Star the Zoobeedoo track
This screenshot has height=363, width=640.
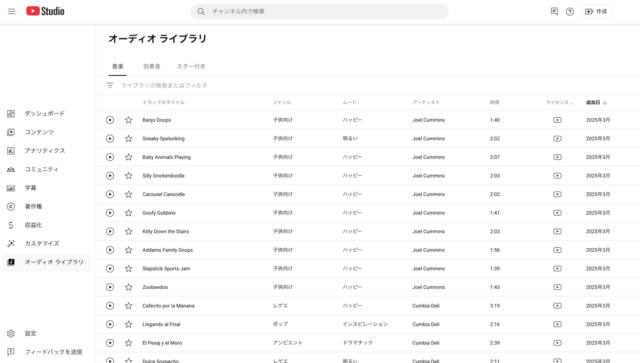pos(129,287)
